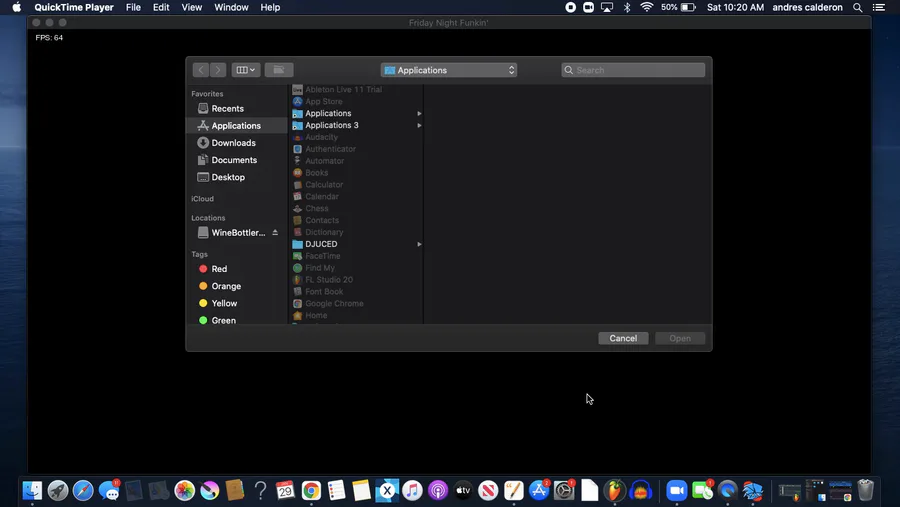Open the Wi-Fi status menu
The height and width of the screenshot is (507, 900).
pos(647,7)
